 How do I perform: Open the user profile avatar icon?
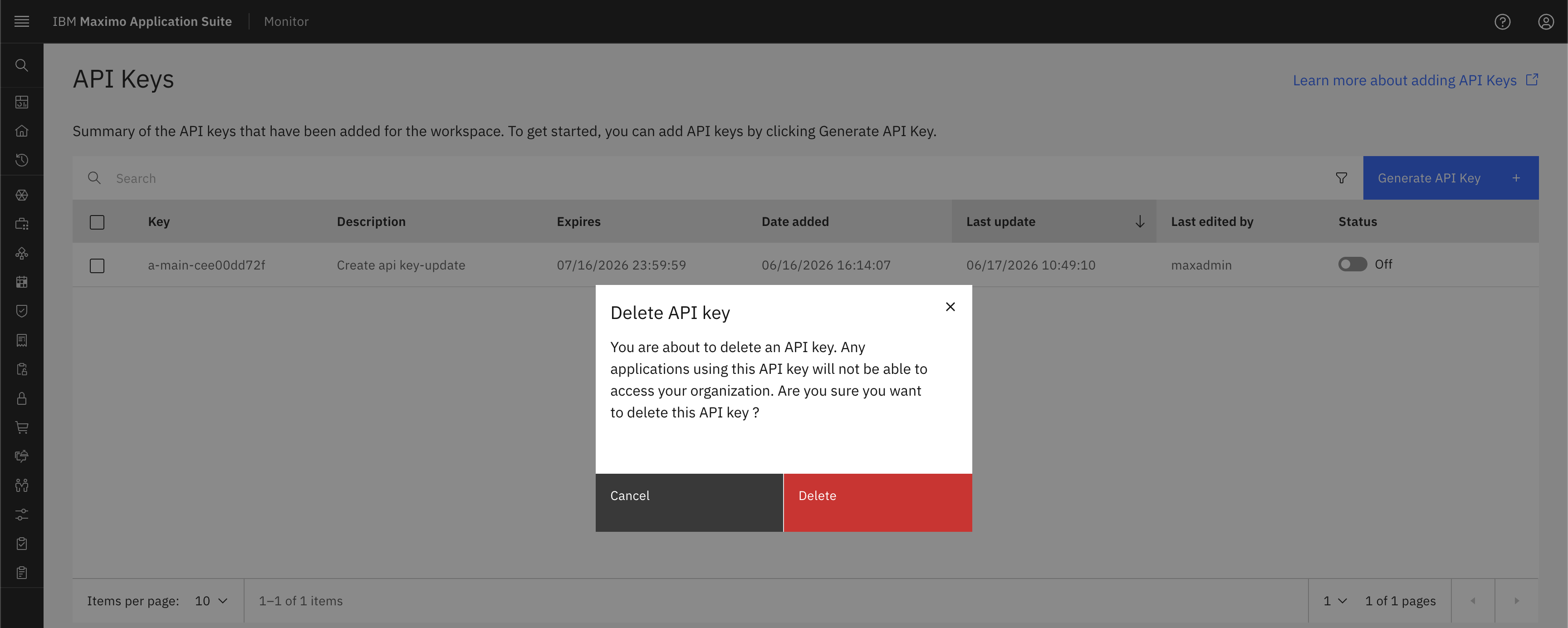[x=1546, y=22]
